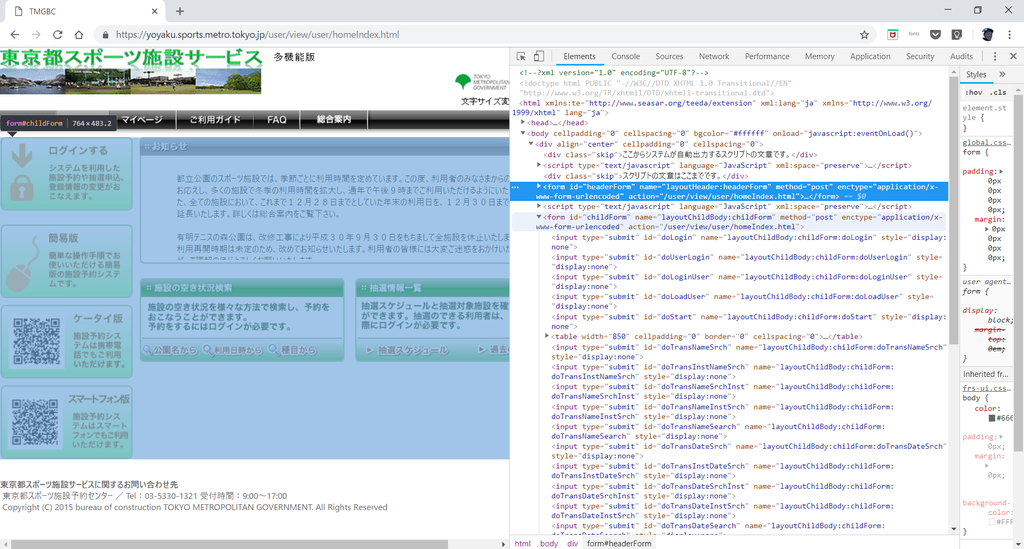Go to the browser home page icon

pyautogui.click(x=78, y=35)
